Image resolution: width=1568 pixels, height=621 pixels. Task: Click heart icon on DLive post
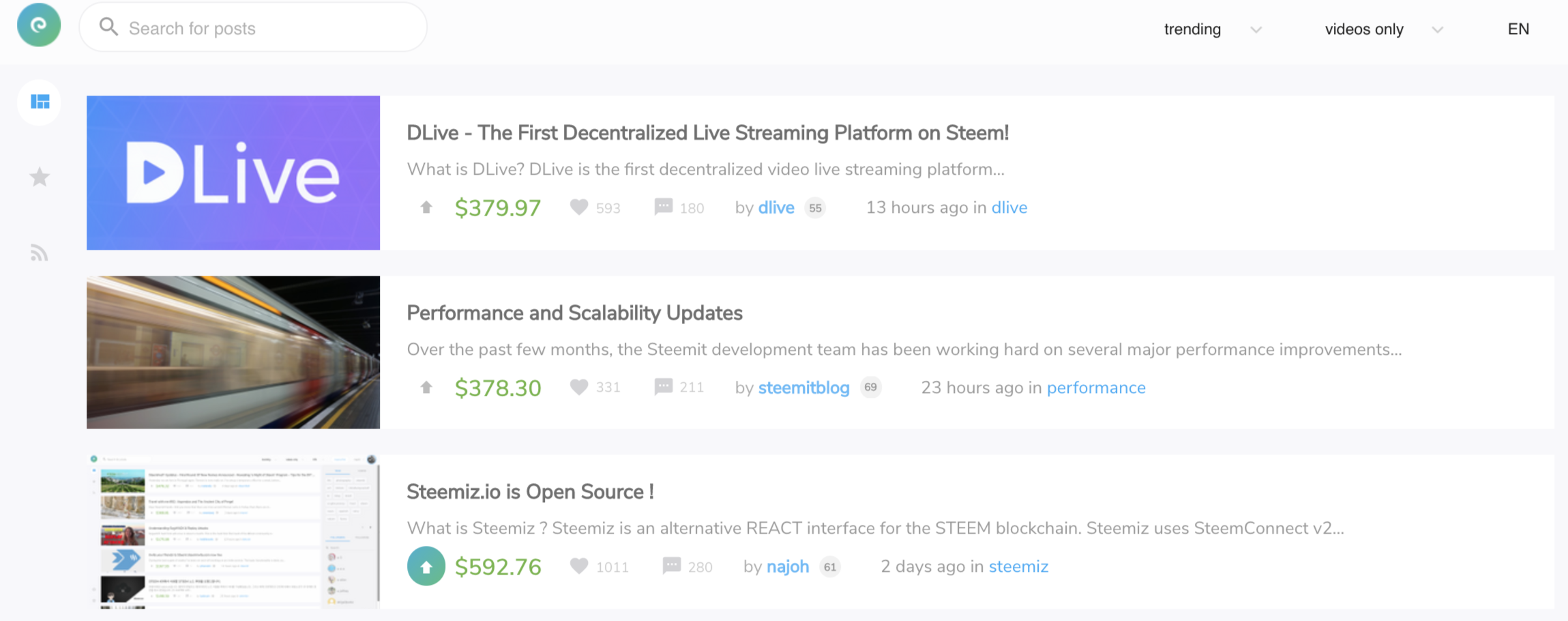[579, 207]
